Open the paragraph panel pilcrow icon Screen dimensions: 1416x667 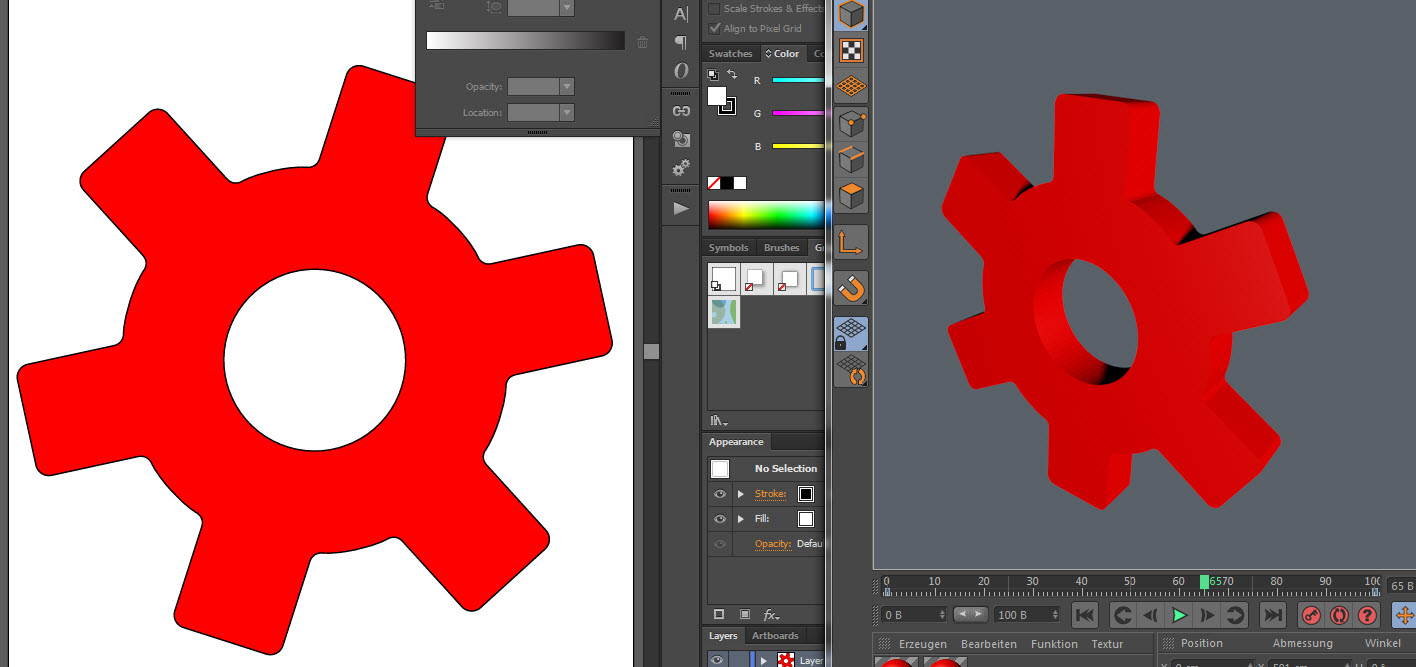[x=681, y=42]
